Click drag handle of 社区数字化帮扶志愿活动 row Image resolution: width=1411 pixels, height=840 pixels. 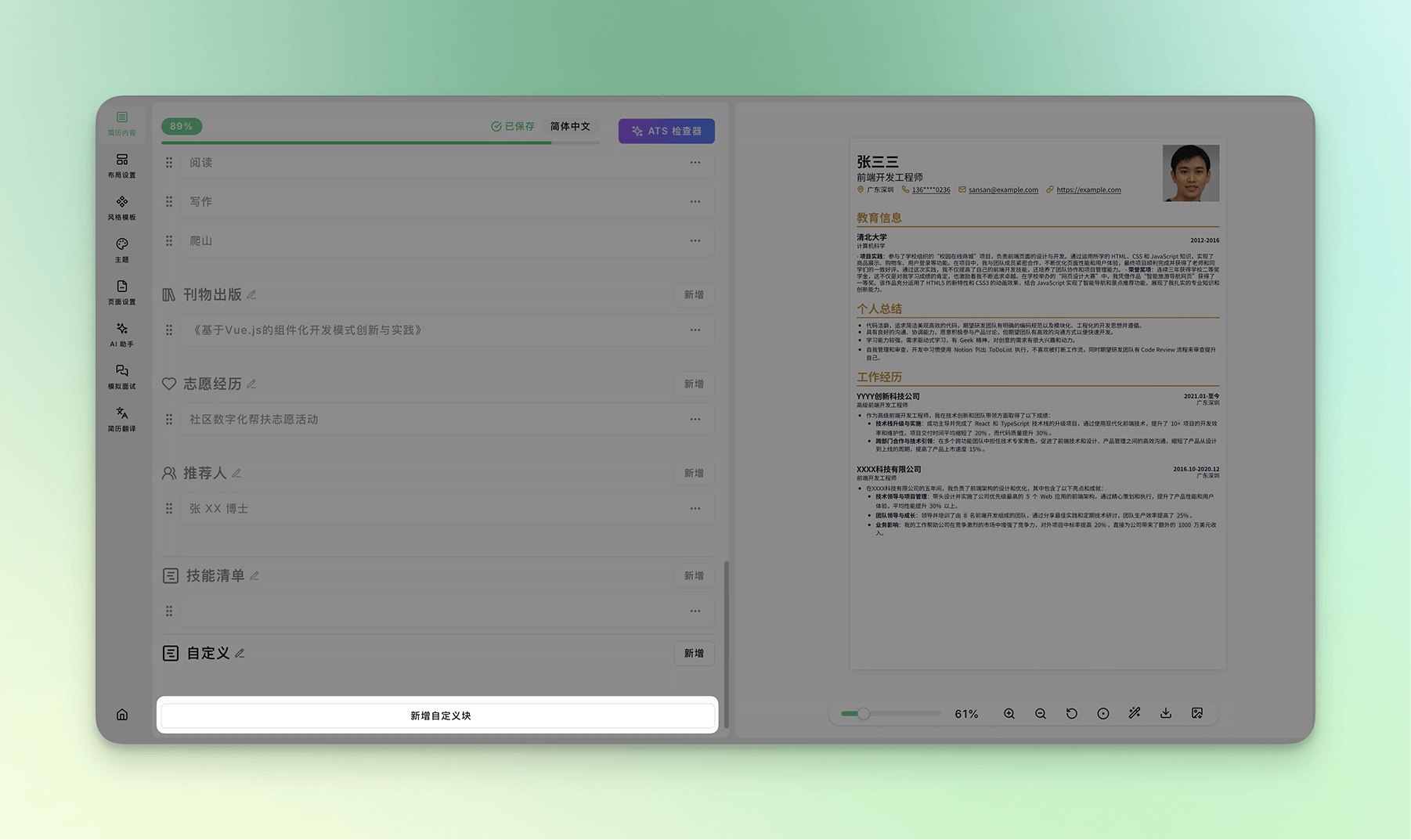[169, 419]
